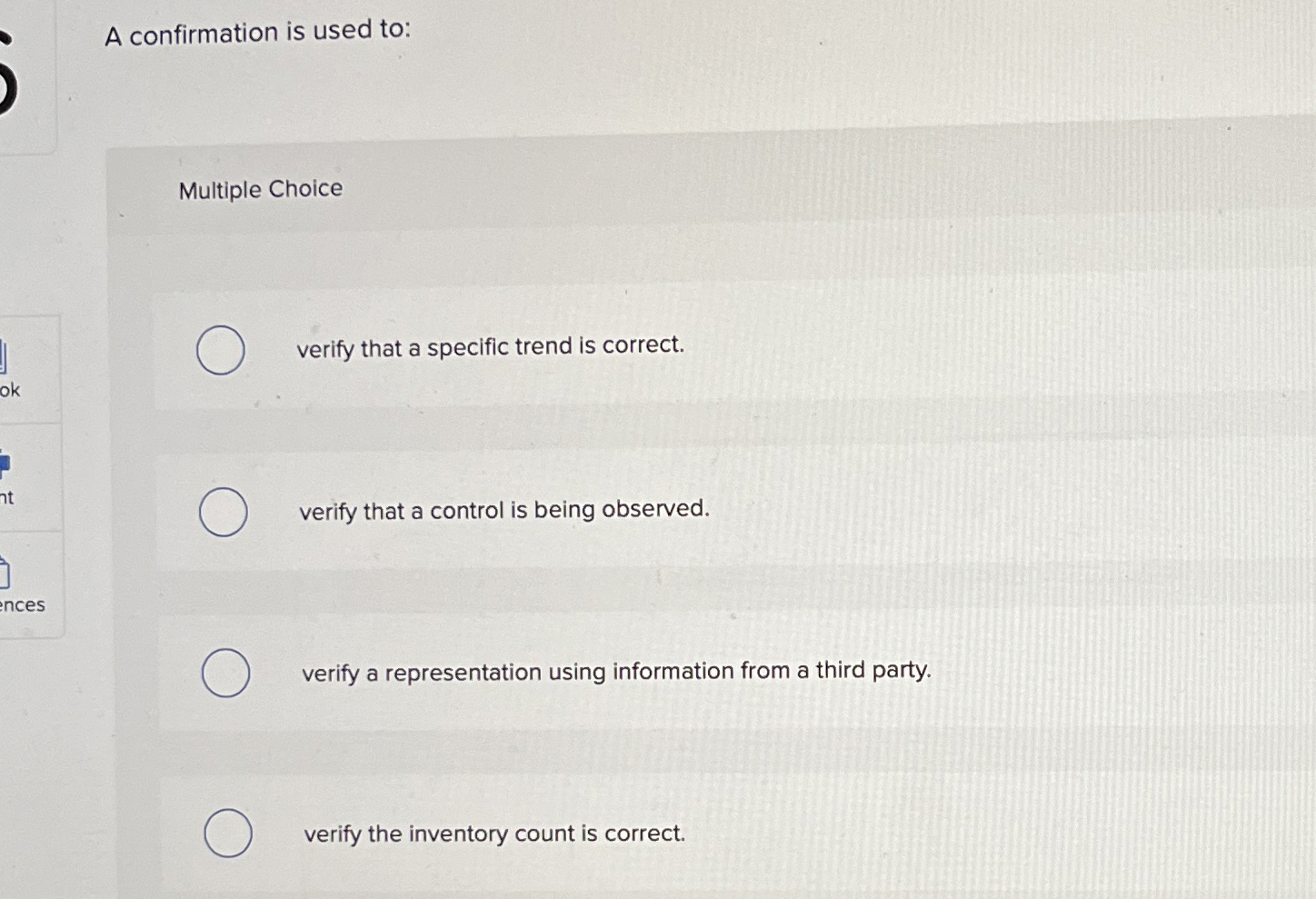This screenshot has height=899, width=1316.
Task: Click the Multiple Choice header label
Action: pyautogui.click(x=260, y=189)
